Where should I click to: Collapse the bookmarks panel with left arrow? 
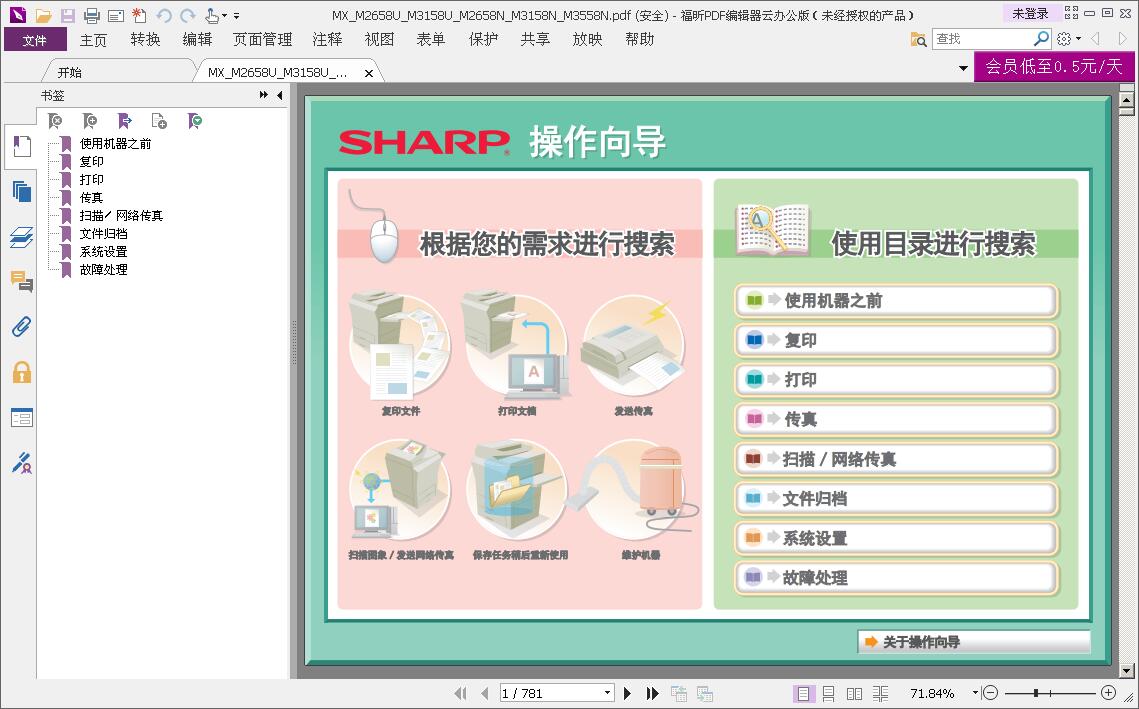280,95
